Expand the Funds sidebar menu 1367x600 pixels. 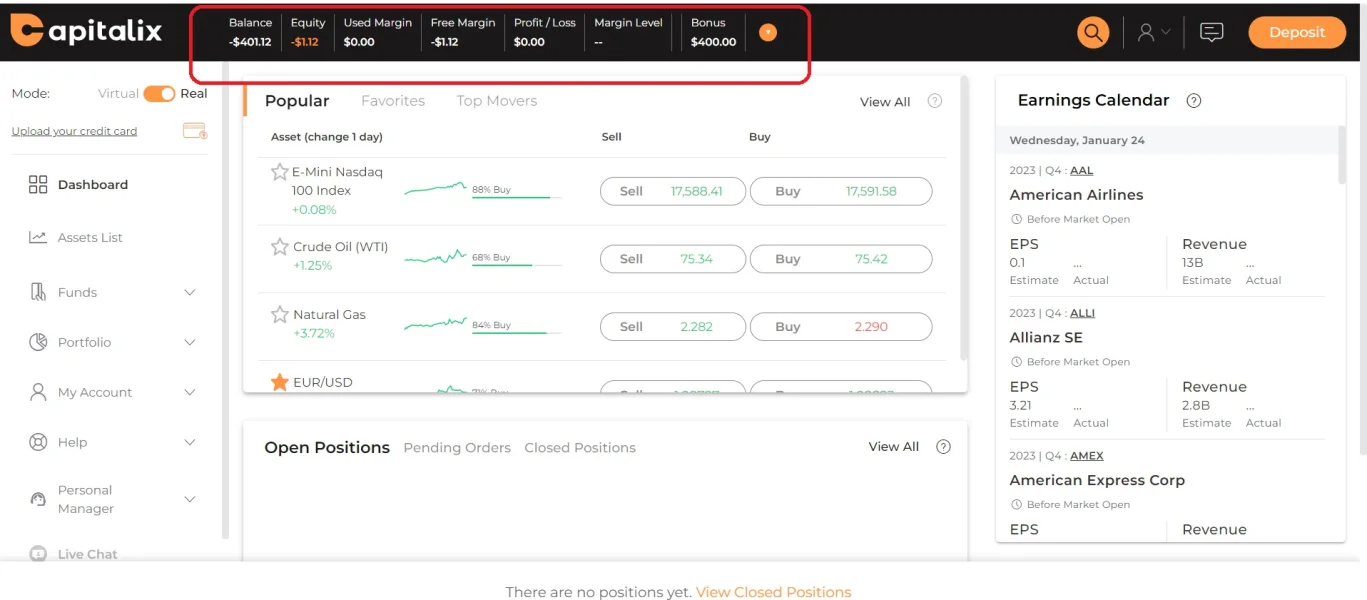tap(190, 293)
